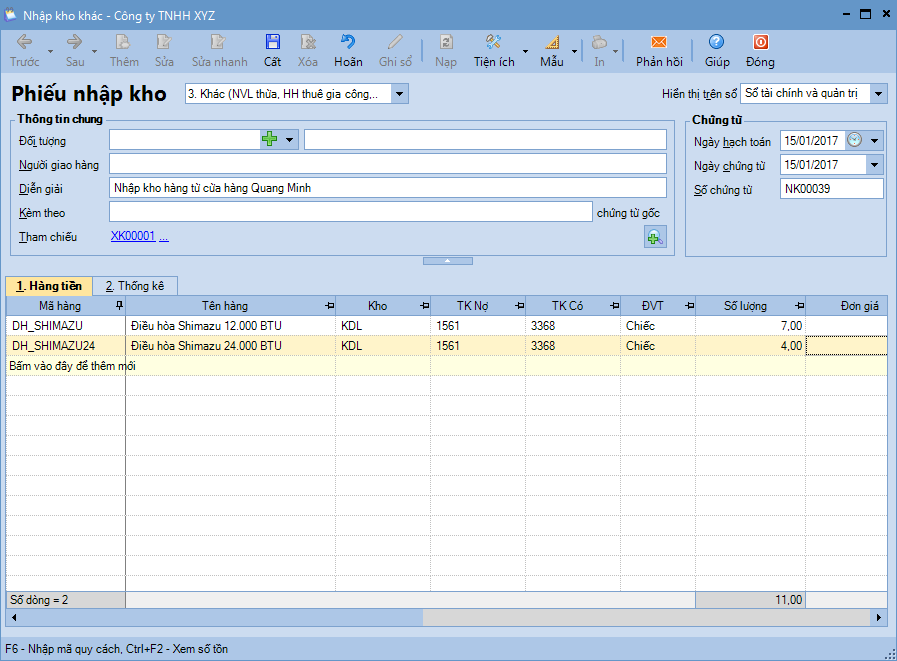The width and height of the screenshot is (897, 661).
Task: Expand Hiển thị trên sổ dropdown
Action: point(878,93)
